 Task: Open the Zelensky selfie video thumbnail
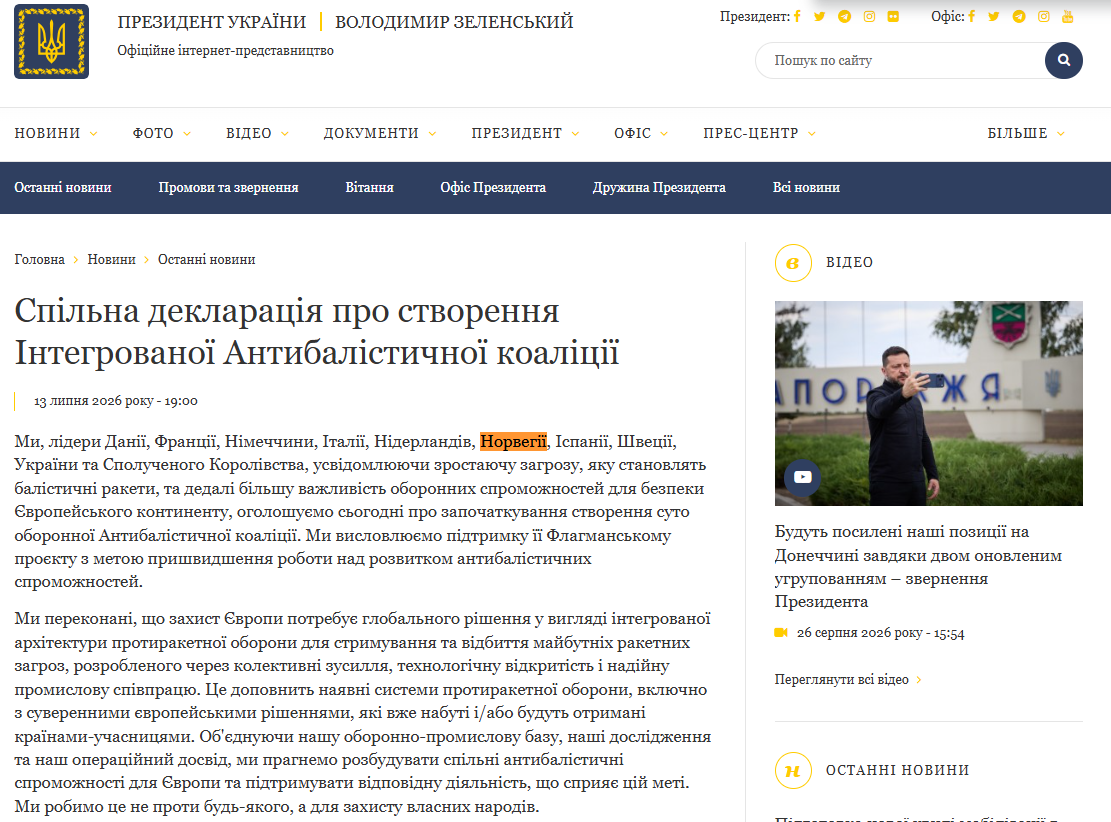point(928,403)
